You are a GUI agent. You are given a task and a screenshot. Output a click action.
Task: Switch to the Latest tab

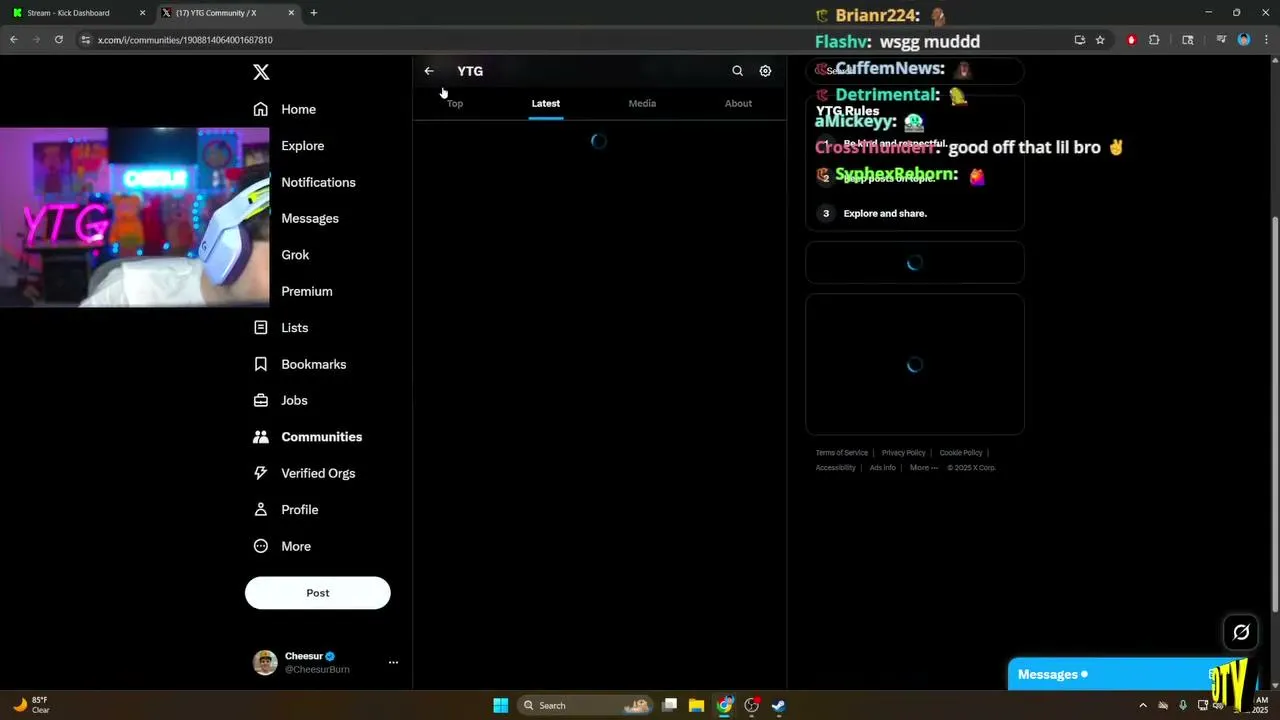click(x=546, y=103)
